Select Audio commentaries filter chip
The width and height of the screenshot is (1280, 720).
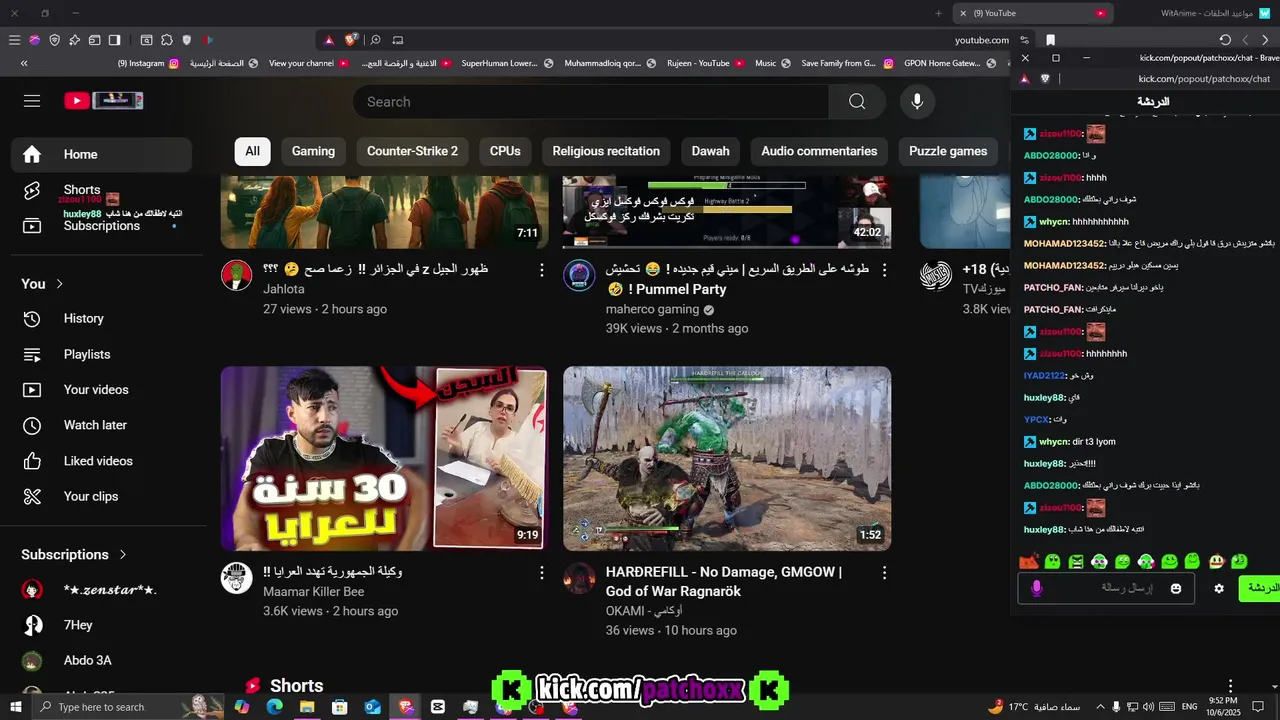pos(819,151)
